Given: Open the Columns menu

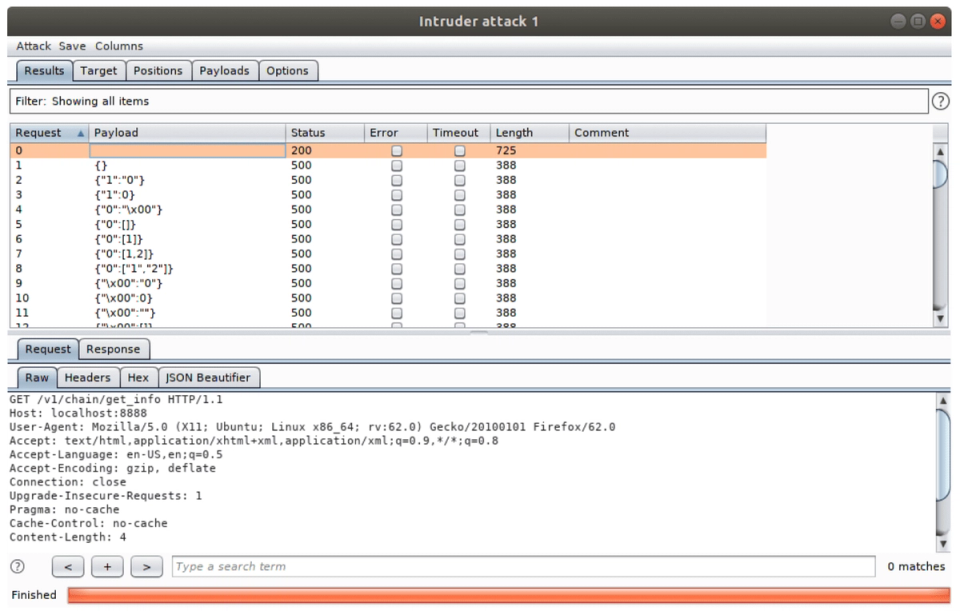Looking at the screenshot, I should pos(119,46).
